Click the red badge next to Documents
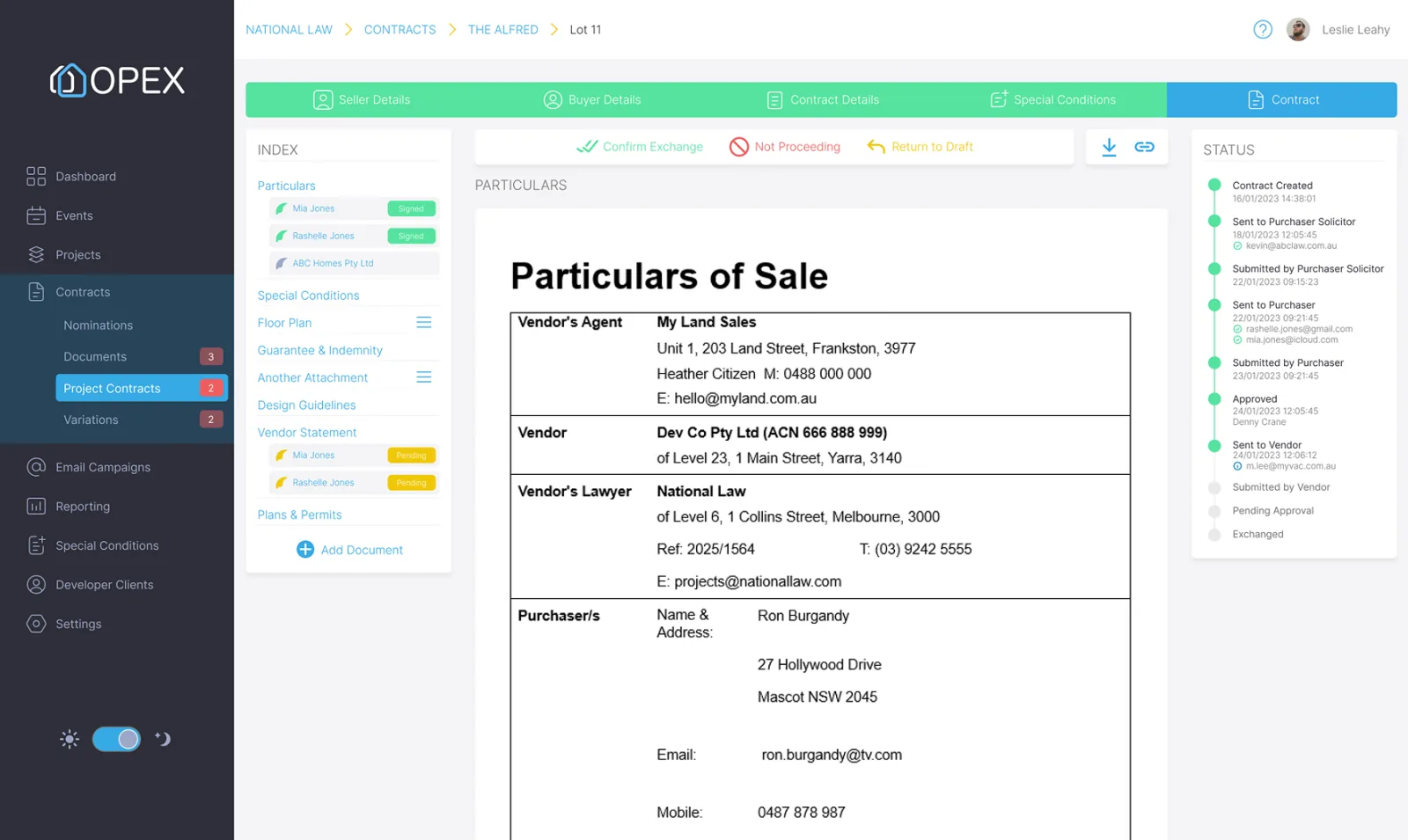 [211, 356]
